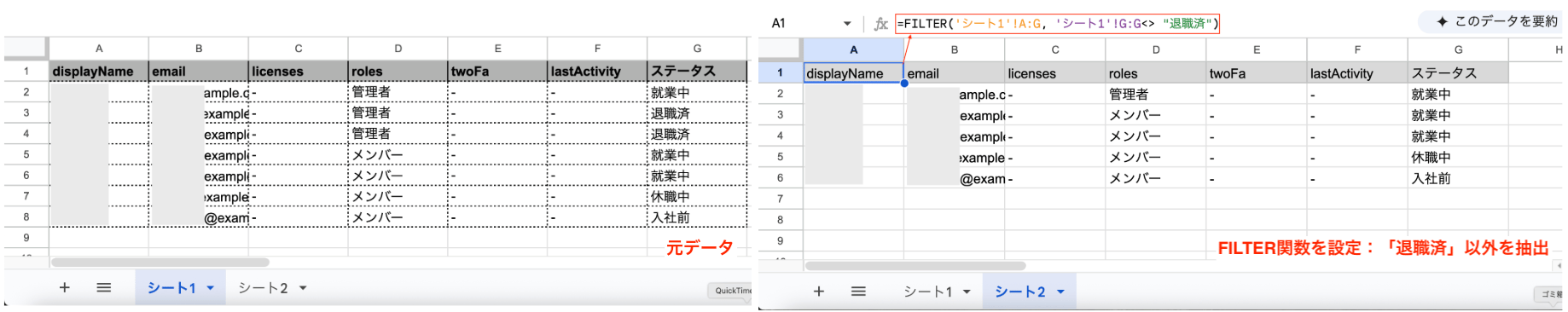Click the FILTER formula in formula bar

point(1058,24)
